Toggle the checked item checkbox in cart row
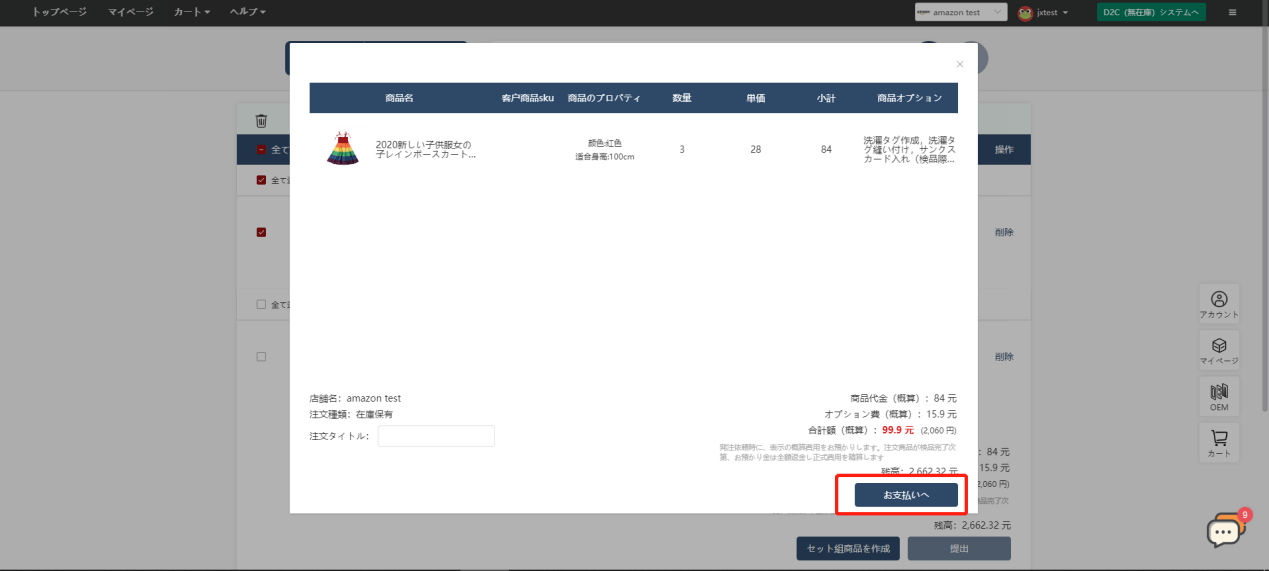 pyautogui.click(x=261, y=232)
